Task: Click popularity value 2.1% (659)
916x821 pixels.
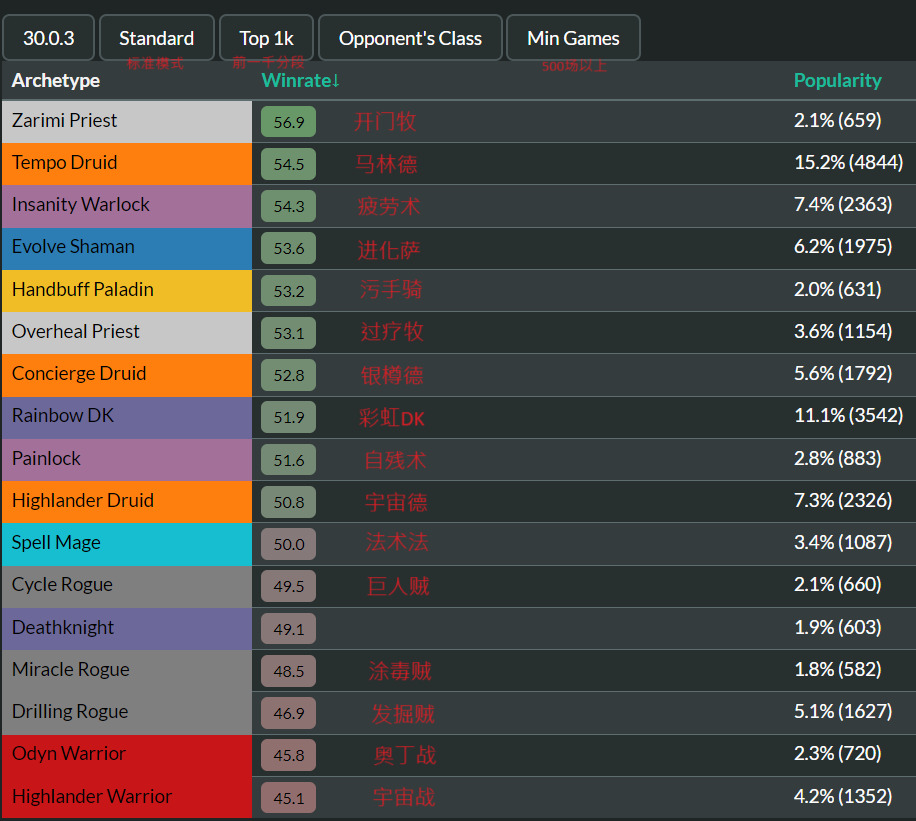Action: click(837, 120)
